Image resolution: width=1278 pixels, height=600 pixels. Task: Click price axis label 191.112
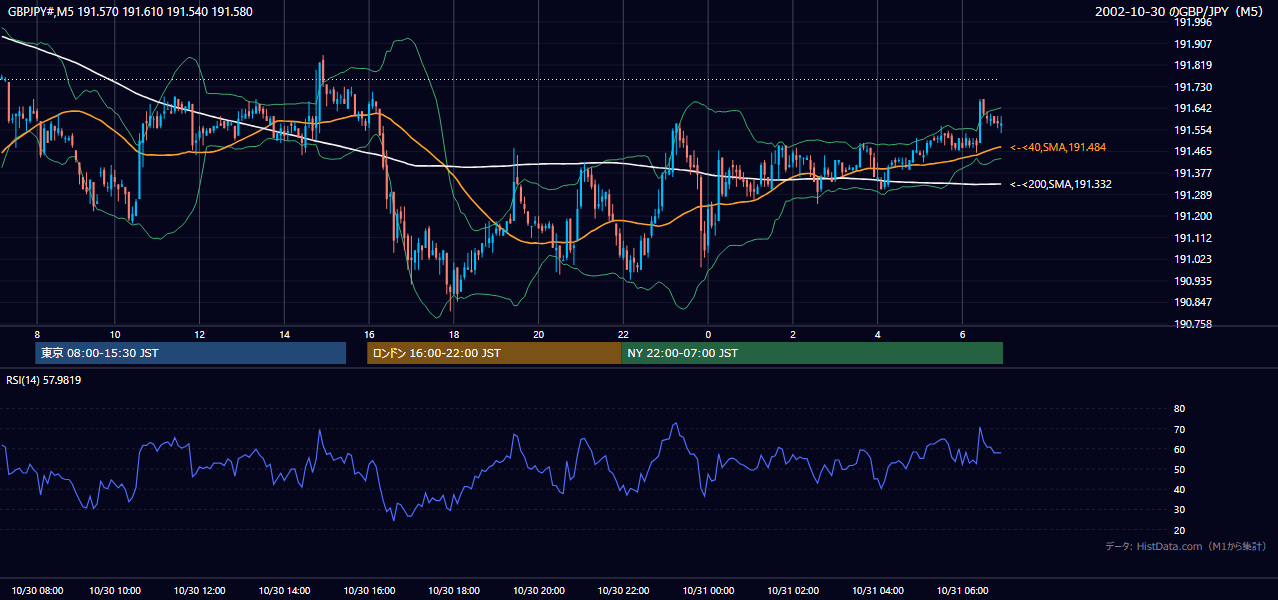1192,238
